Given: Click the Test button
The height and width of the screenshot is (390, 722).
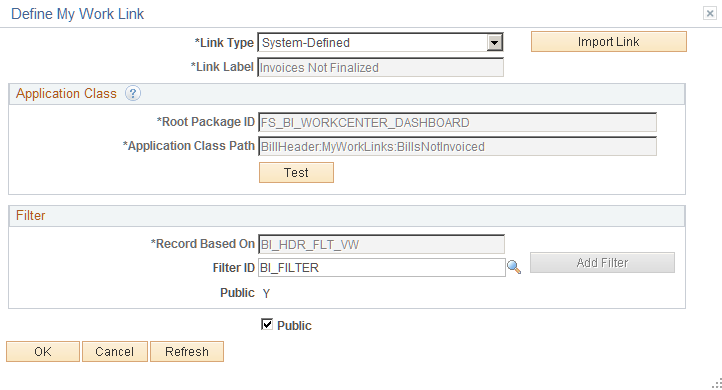Looking at the screenshot, I should (x=296, y=173).
